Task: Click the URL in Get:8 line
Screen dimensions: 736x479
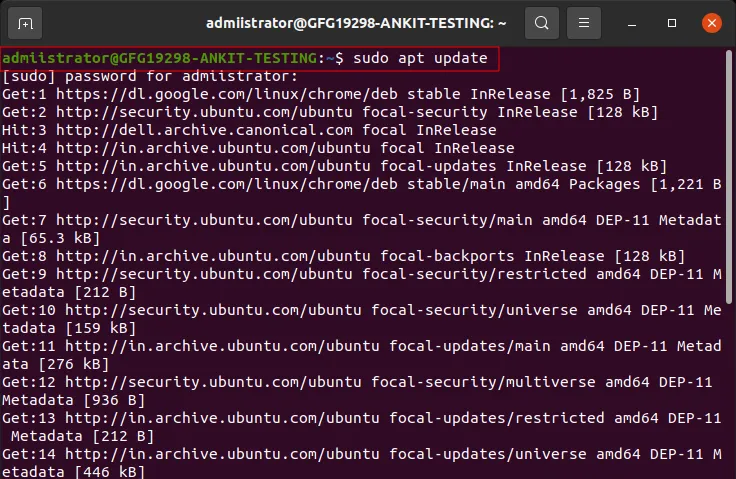Action: pyautogui.click(x=213, y=256)
